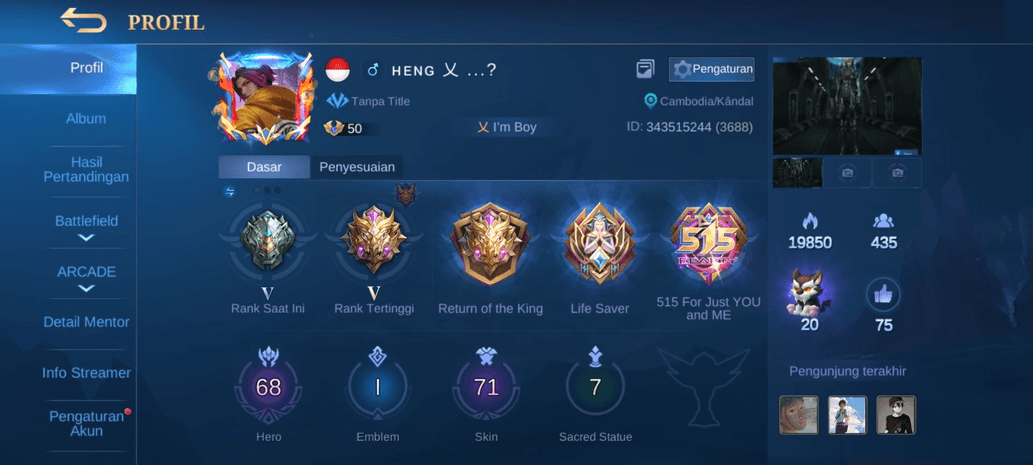Open the copy profile card icon
This screenshot has width=1033, height=465.
click(x=646, y=68)
